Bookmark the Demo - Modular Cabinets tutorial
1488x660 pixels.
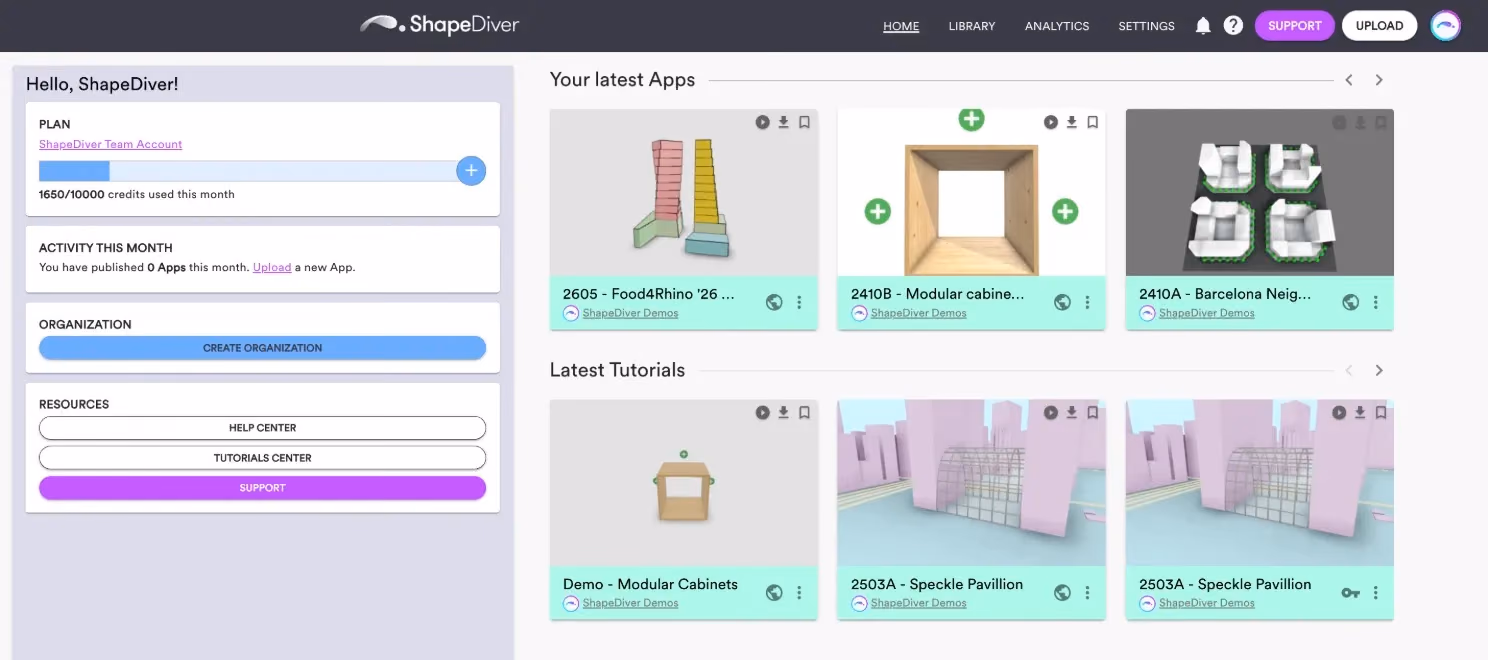click(x=804, y=412)
